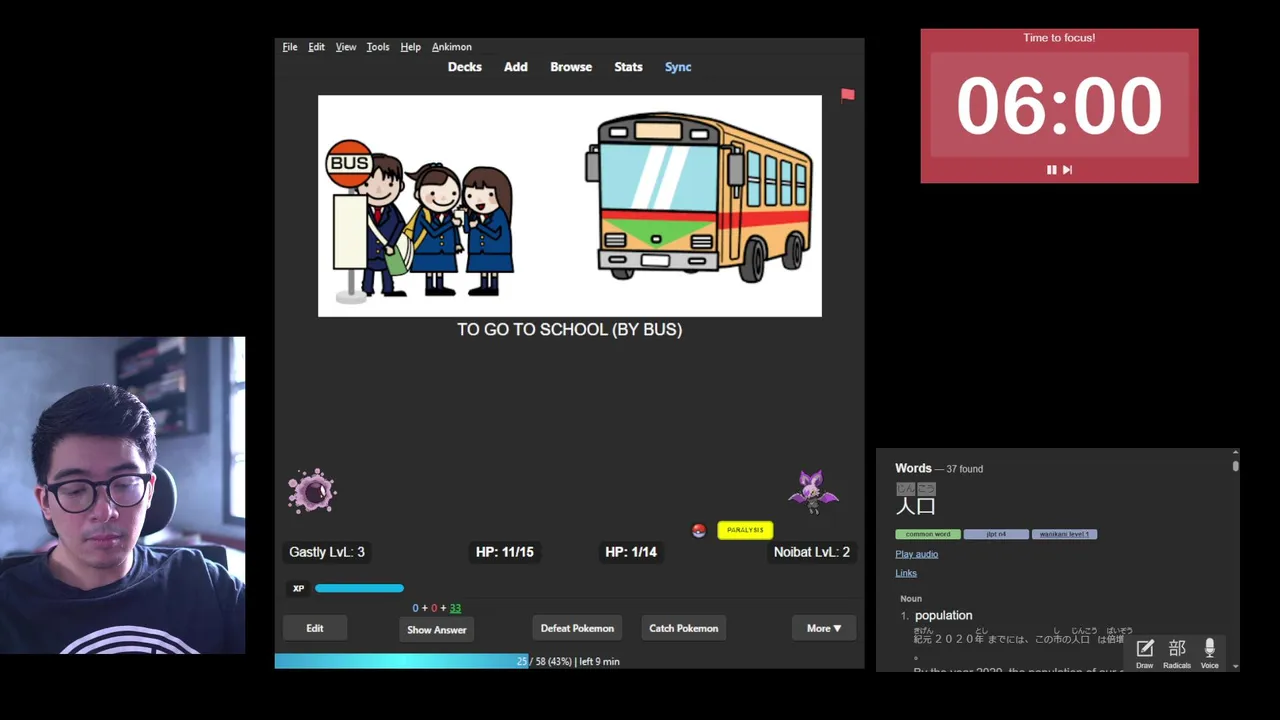The width and height of the screenshot is (1280, 720).
Task: Open the Draw input tool
Action: click(1145, 654)
